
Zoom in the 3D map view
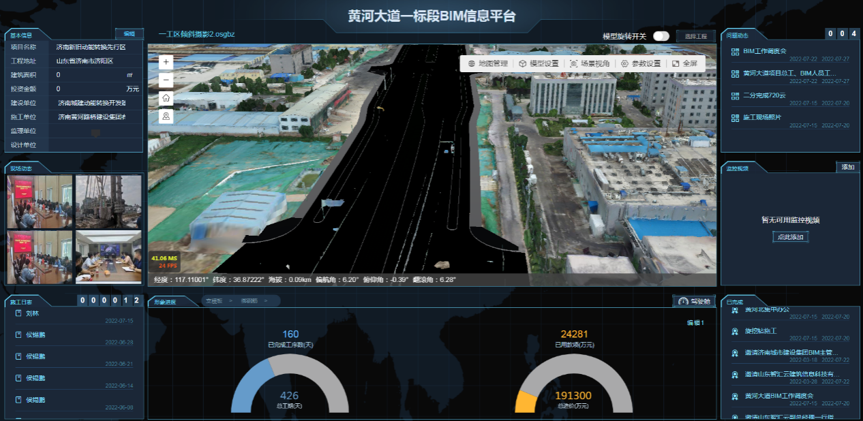tap(165, 61)
